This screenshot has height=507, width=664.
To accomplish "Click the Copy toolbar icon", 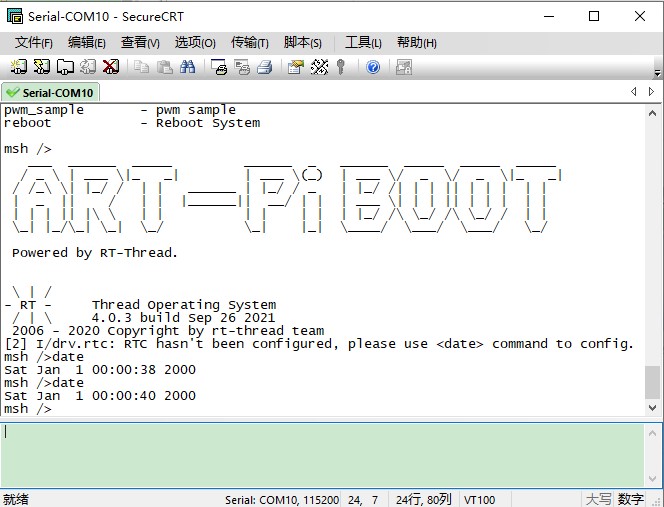I will click(141, 67).
